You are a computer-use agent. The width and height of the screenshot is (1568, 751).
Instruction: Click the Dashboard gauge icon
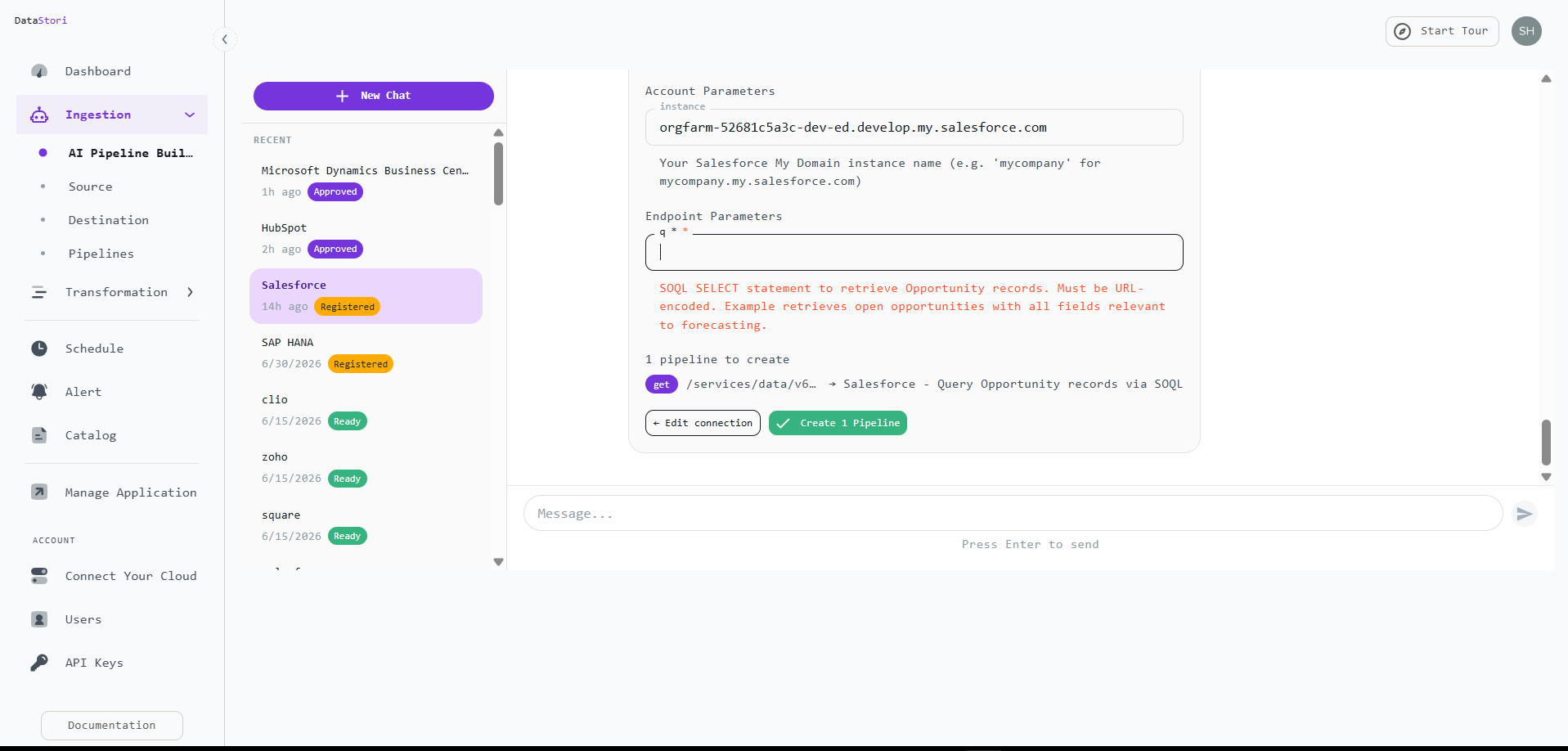coord(39,71)
